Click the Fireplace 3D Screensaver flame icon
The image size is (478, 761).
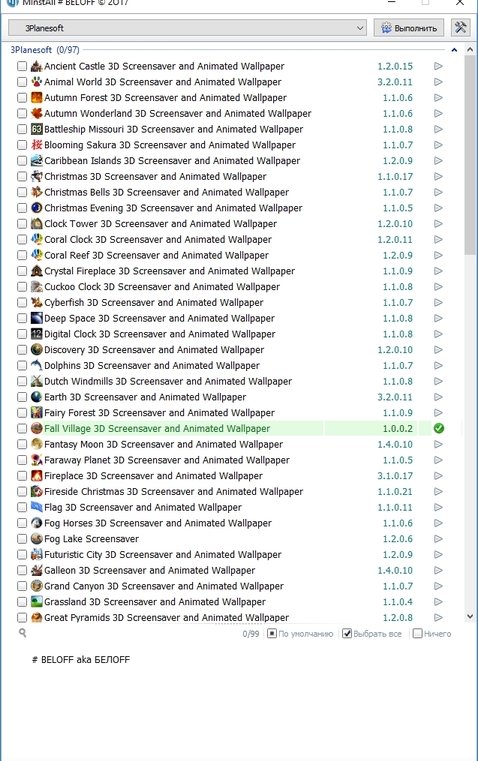point(36,476)
